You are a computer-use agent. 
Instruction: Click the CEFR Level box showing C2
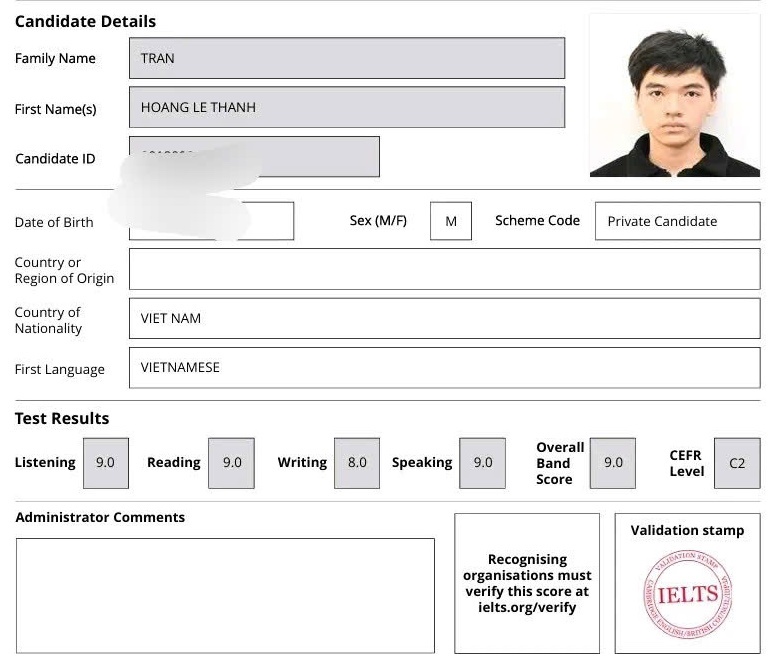[x=737, y=463]
